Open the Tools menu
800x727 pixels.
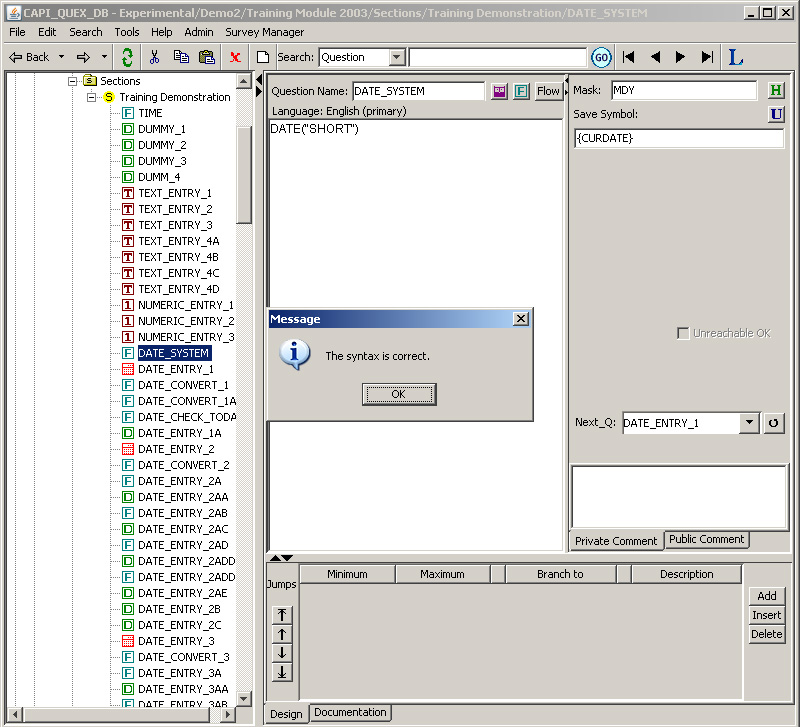tap(127, 32)
